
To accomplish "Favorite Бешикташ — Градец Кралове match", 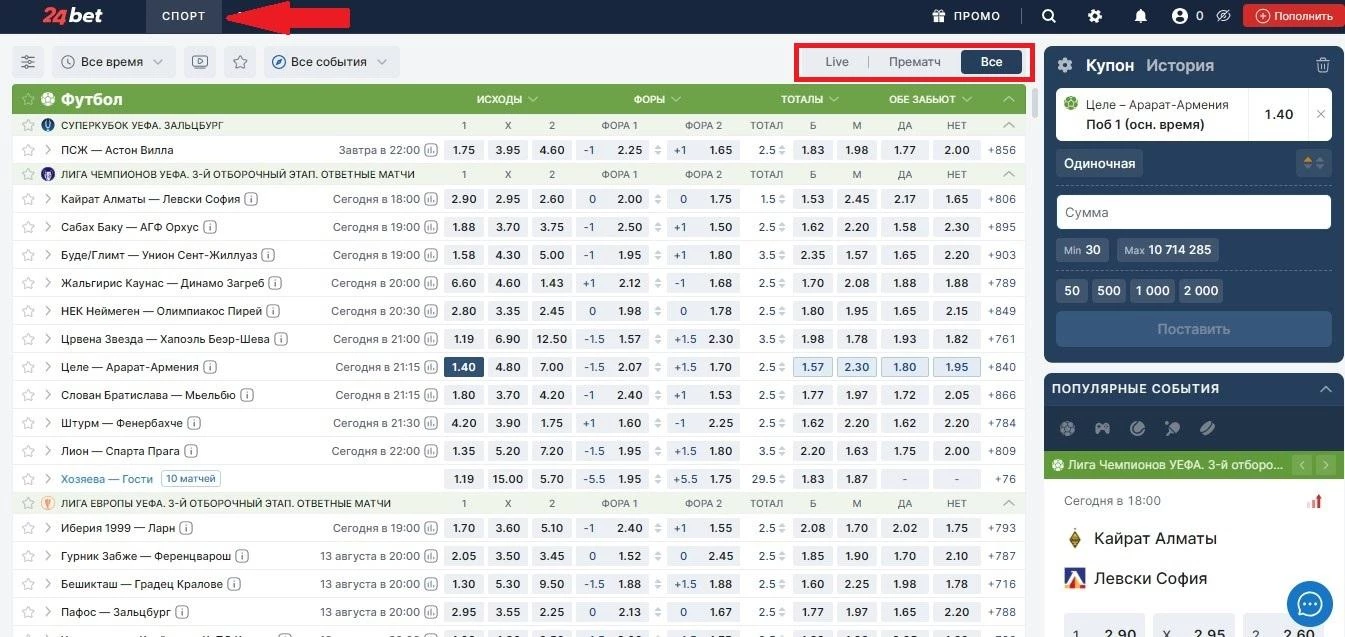I will (28, 584).
